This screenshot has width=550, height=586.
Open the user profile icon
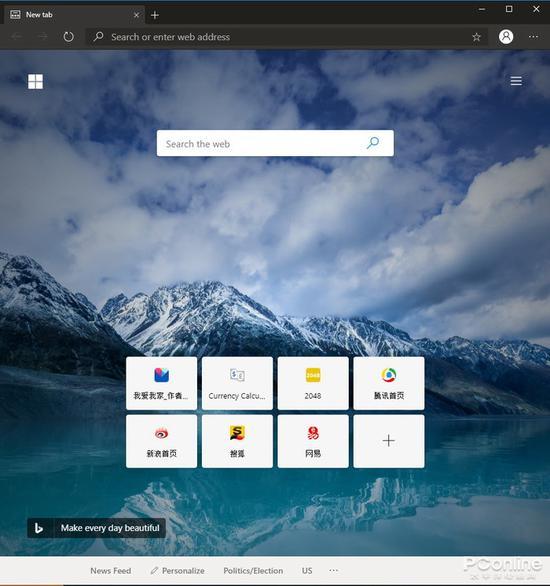pyautogui.click(x=506, y=37)
